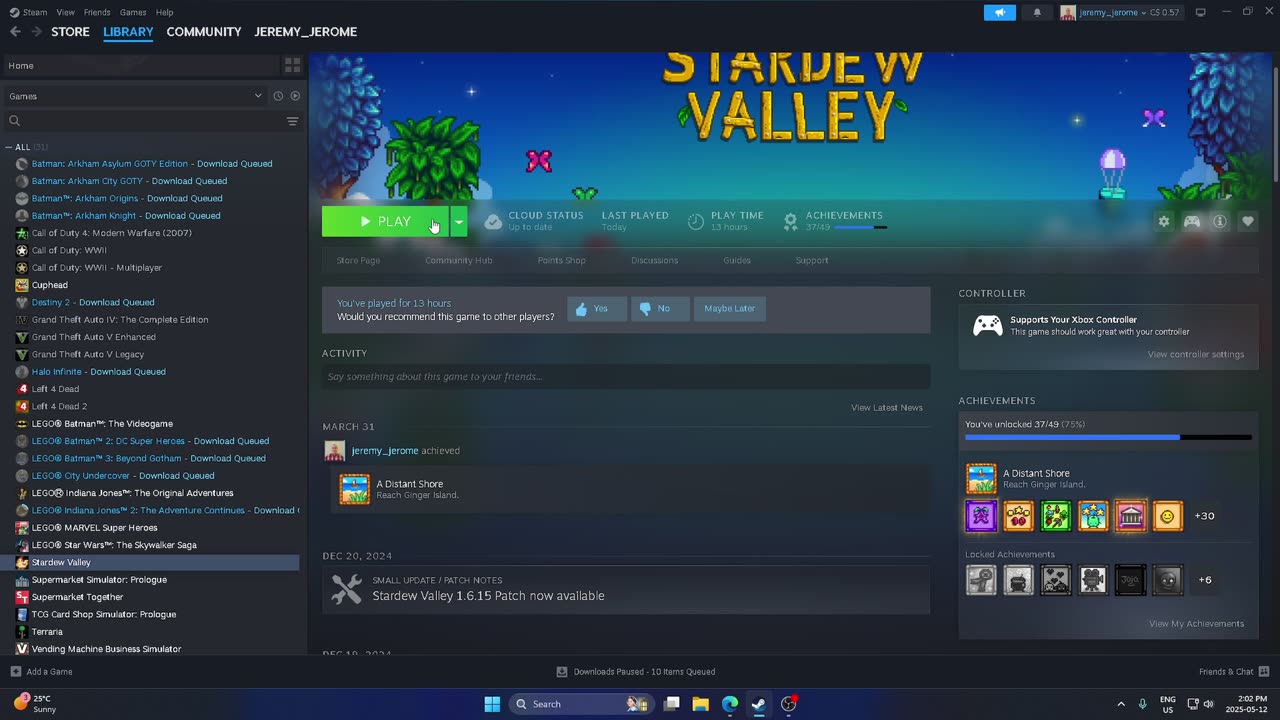Open the View menu
This screenshot has height=720, width=1280.
(66, 12)
